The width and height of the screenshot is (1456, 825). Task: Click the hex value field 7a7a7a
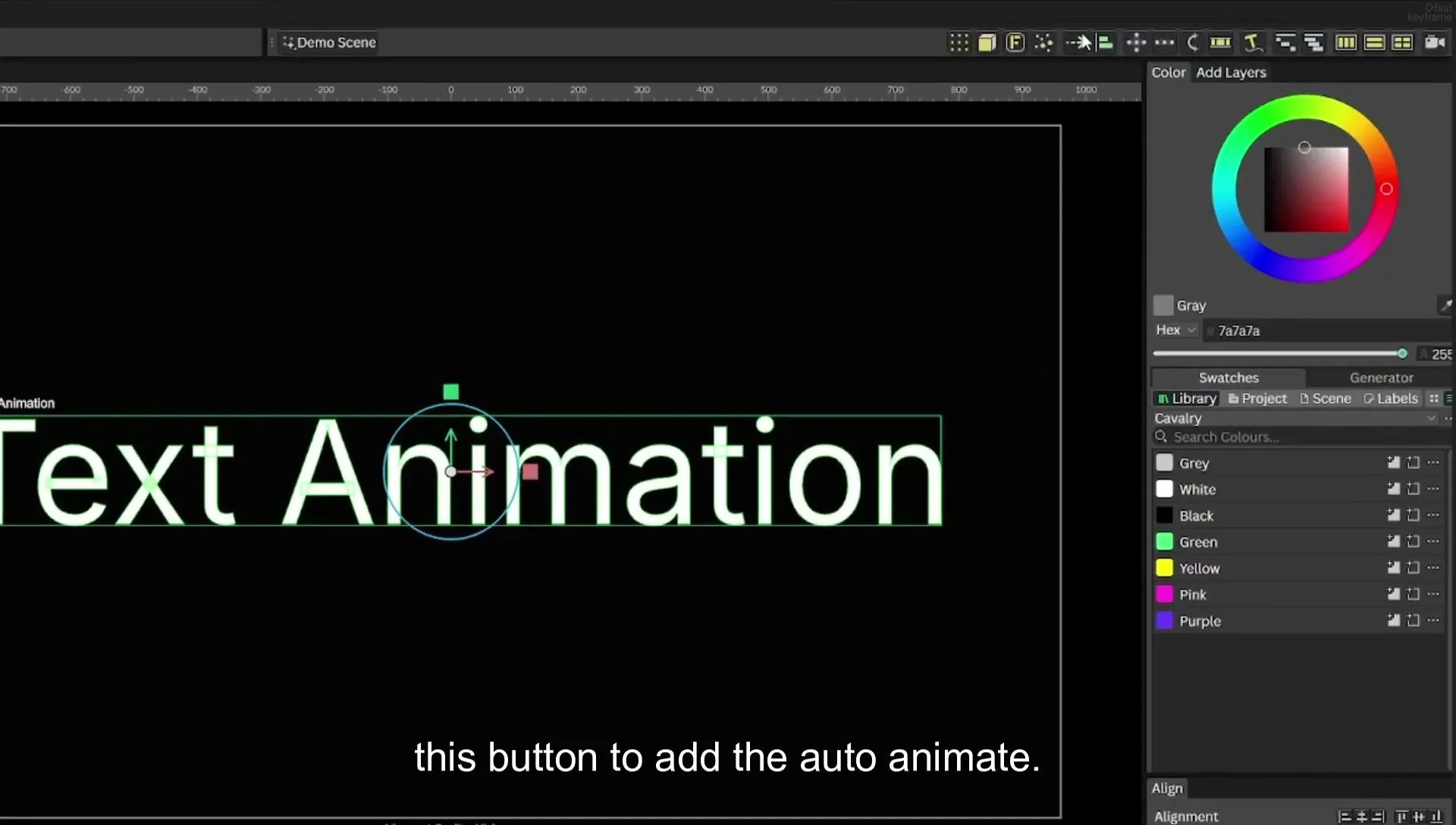(1327, 331)
